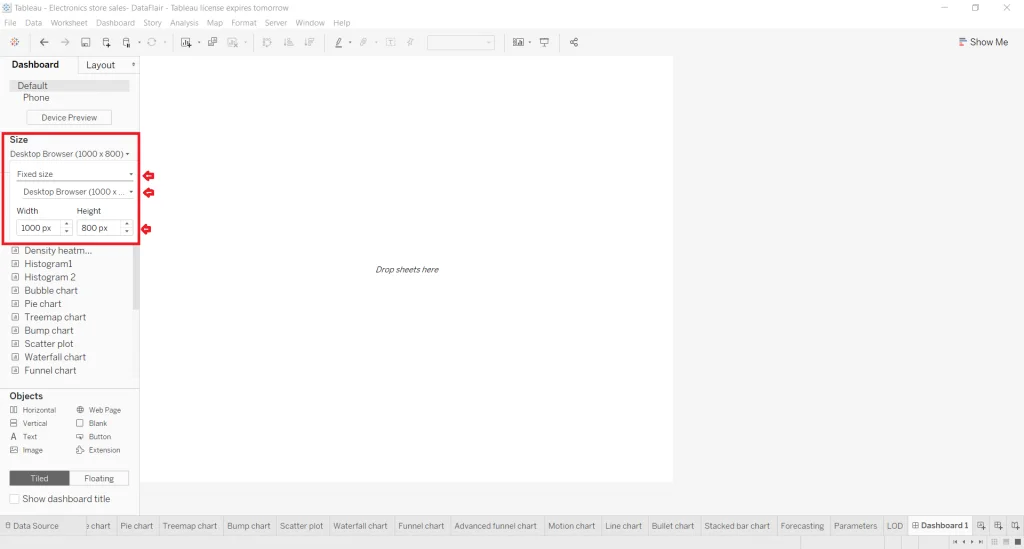Select the Default device layout
This screenshot has height=549, width=1024.
69,86
